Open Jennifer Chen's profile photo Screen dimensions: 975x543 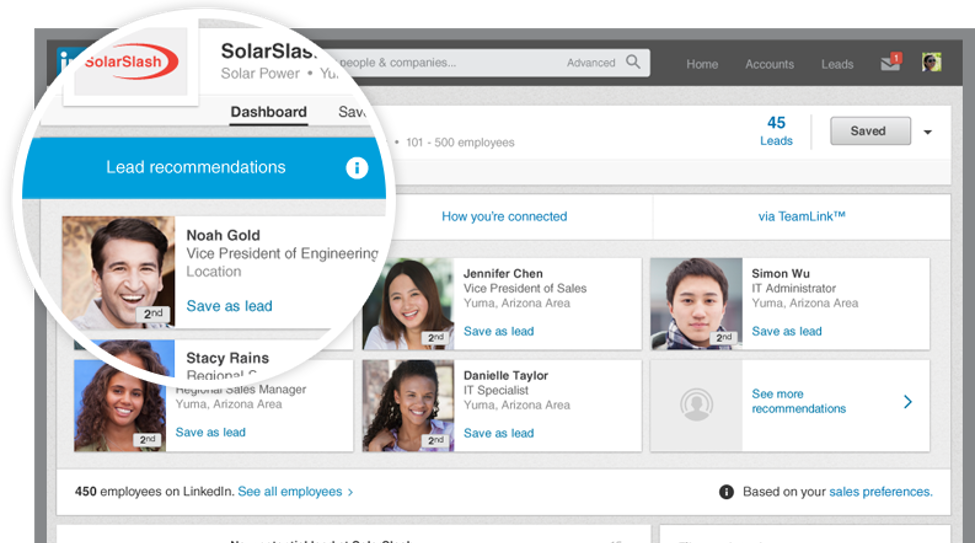point(409,304)
